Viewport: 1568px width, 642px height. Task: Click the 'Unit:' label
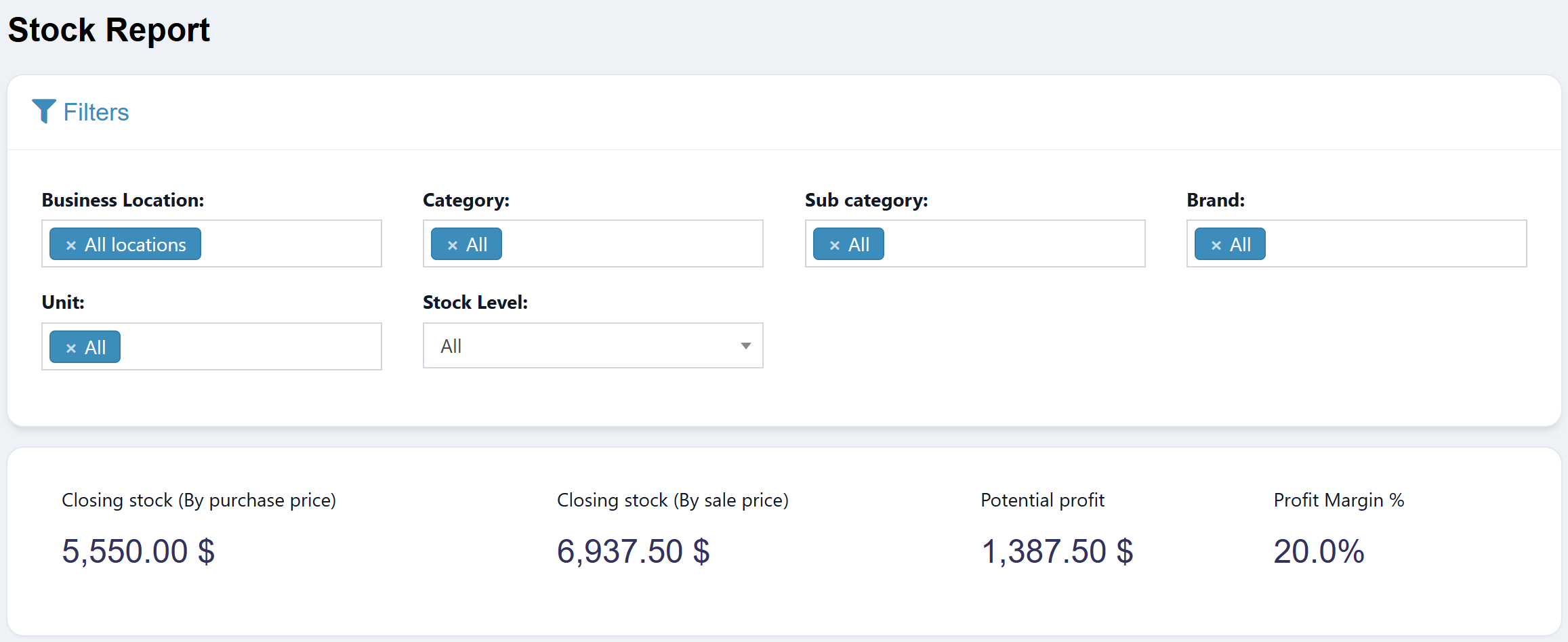(x=63, y=302)
